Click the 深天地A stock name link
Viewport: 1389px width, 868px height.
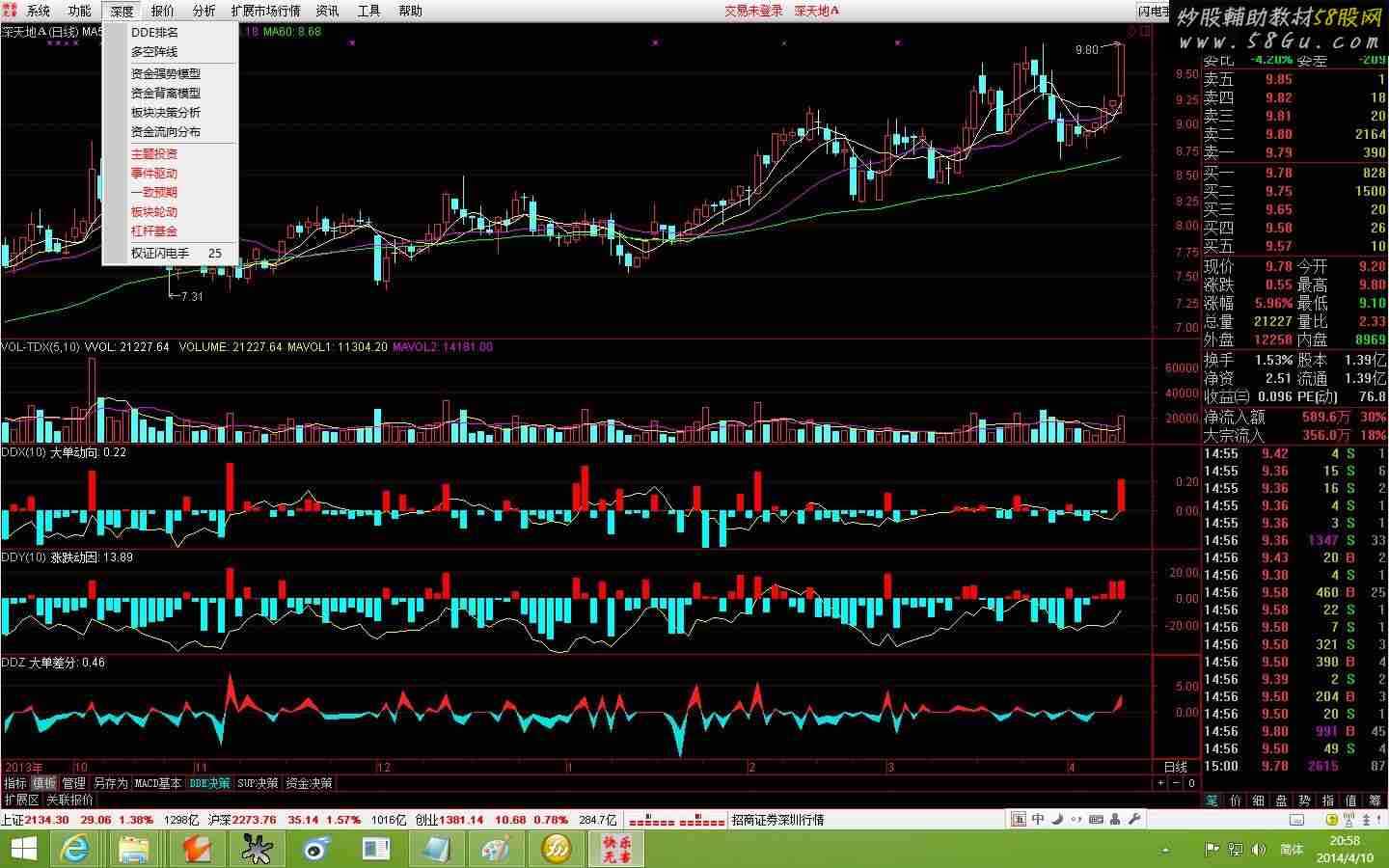click(x=817, y=11)
